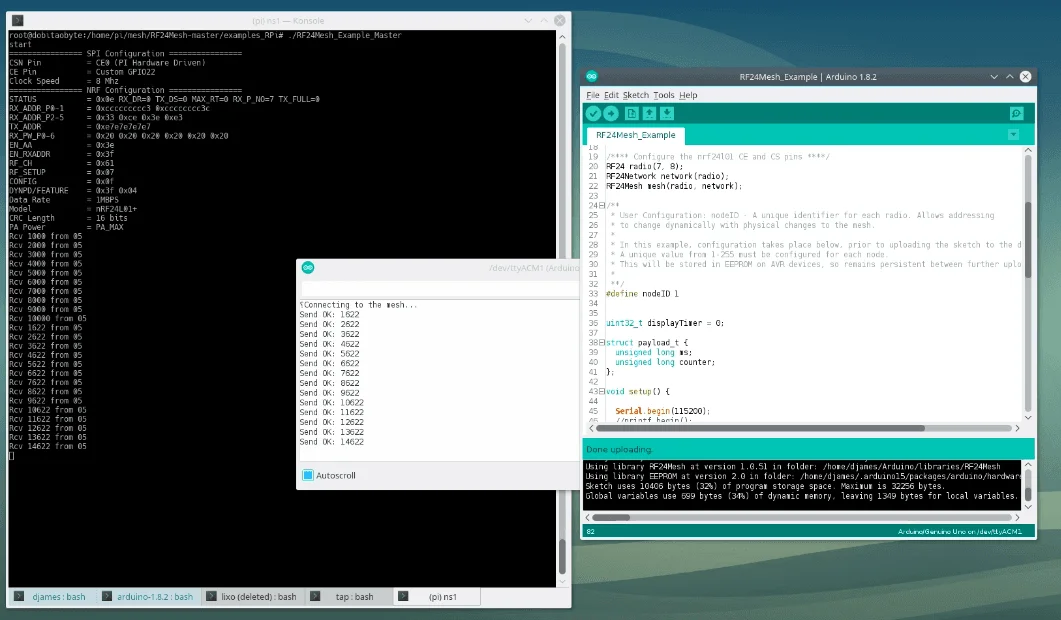
Task: Click the code editor scroll-up arrow
Action: coord(1028,150)
